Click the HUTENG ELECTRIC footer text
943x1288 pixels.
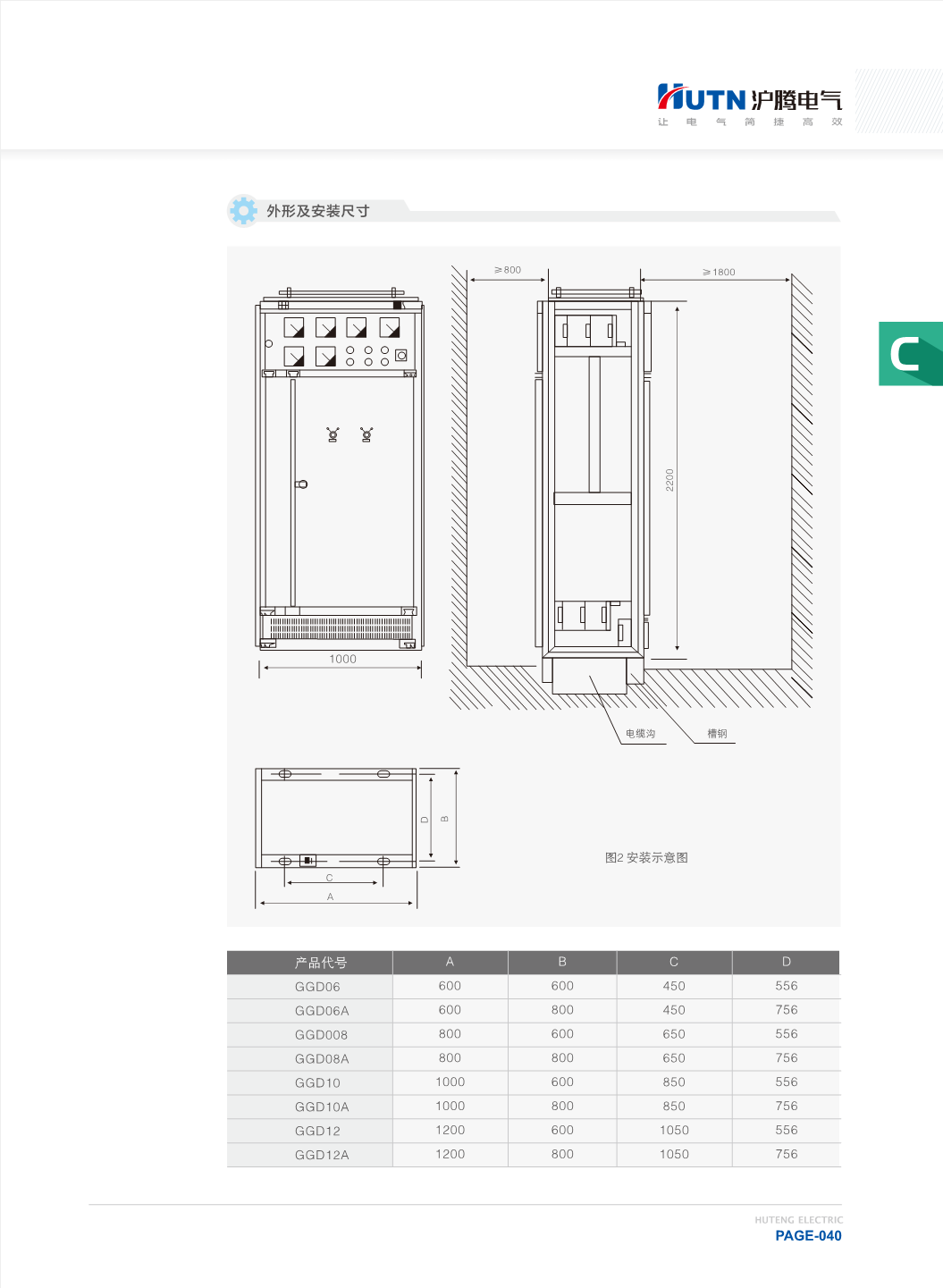pos(798,1220)
